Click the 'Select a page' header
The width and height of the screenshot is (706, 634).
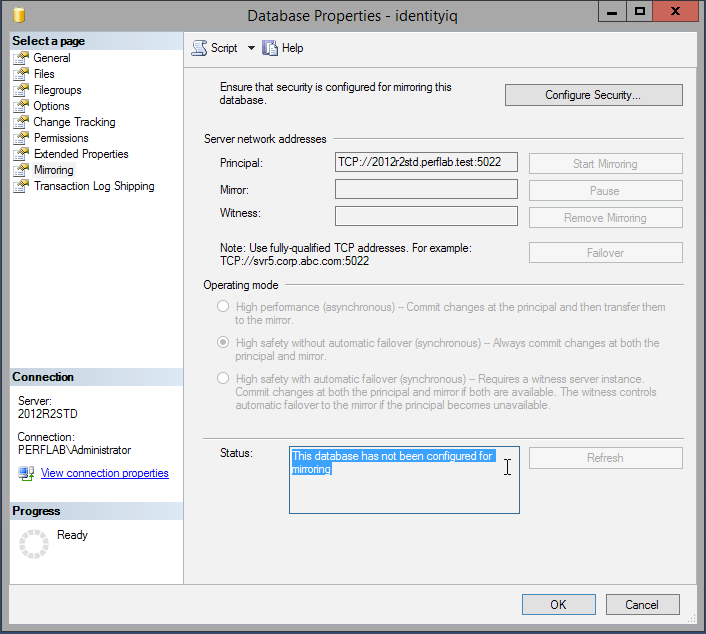(49, 41)
